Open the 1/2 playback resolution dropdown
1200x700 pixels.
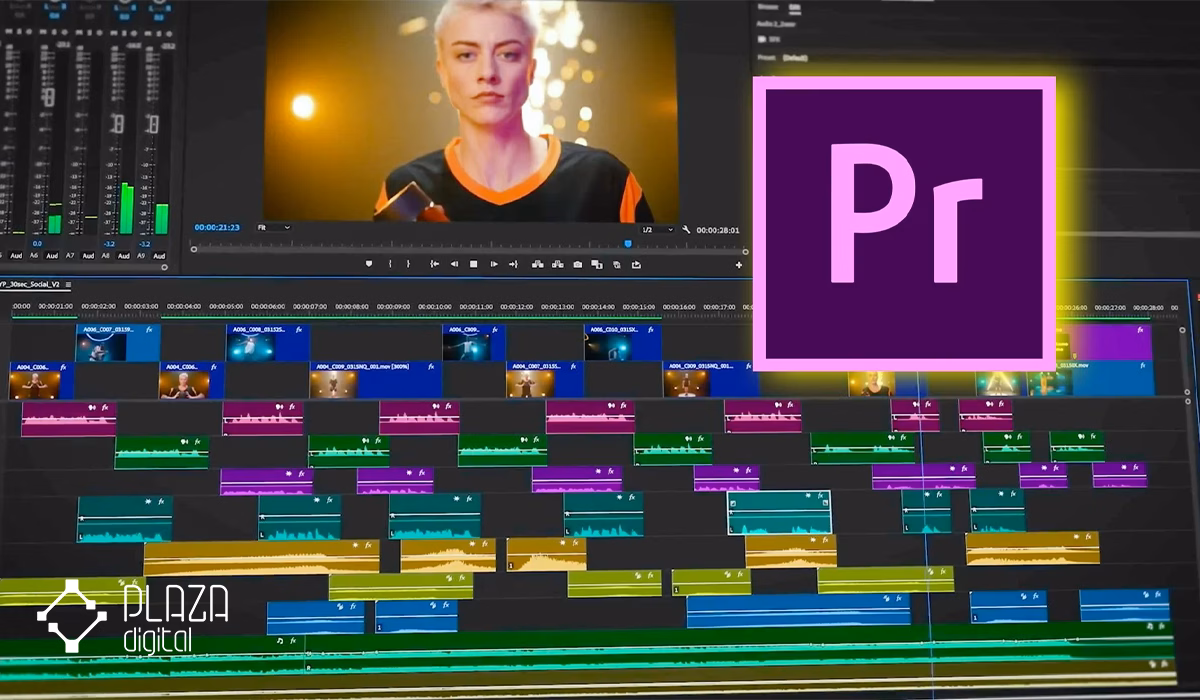point(657,229)
